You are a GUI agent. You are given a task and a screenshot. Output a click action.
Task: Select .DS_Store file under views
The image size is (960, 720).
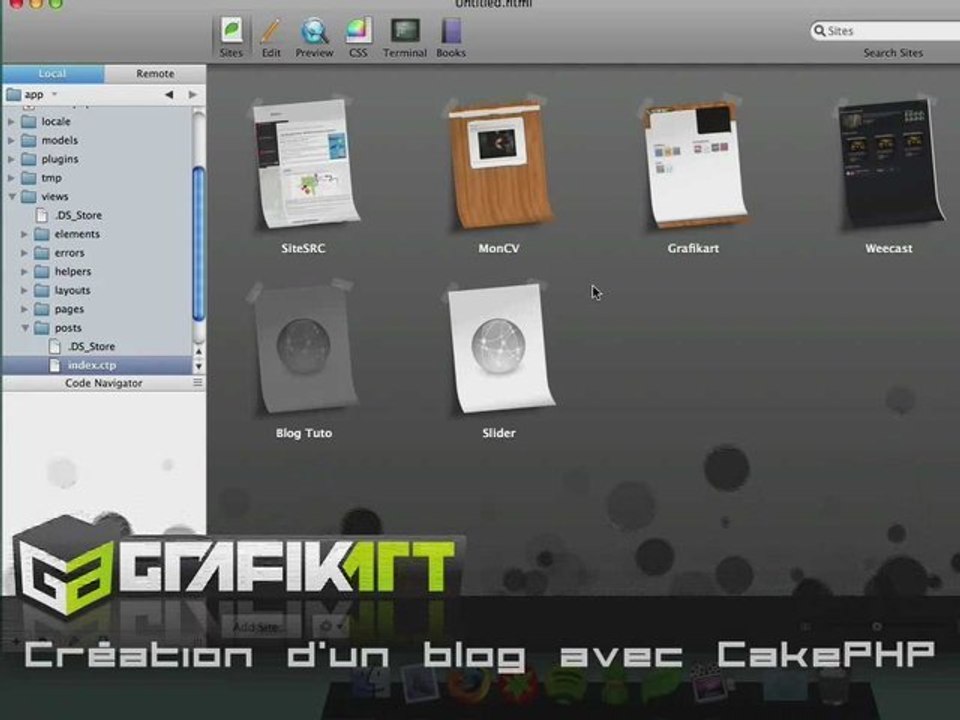[x=97, y=216]
